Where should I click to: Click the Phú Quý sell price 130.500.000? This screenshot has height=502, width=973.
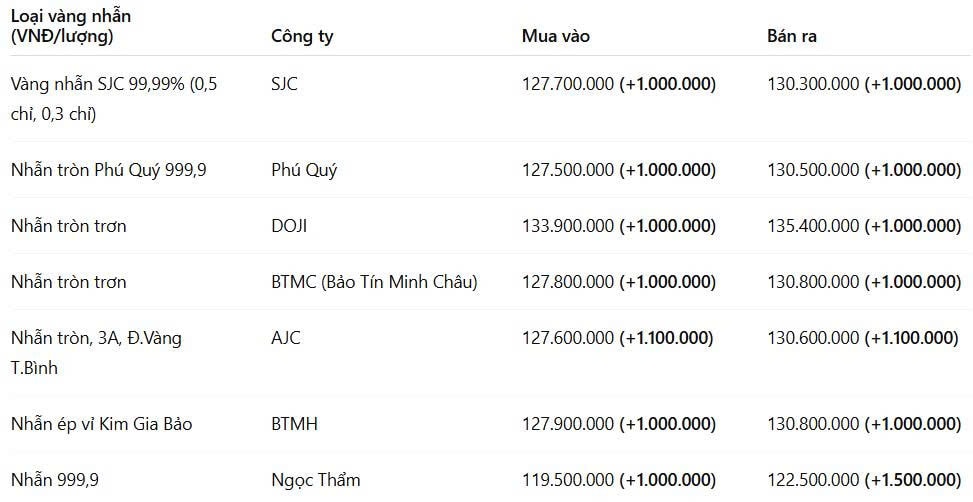click(x=813, y=170)
